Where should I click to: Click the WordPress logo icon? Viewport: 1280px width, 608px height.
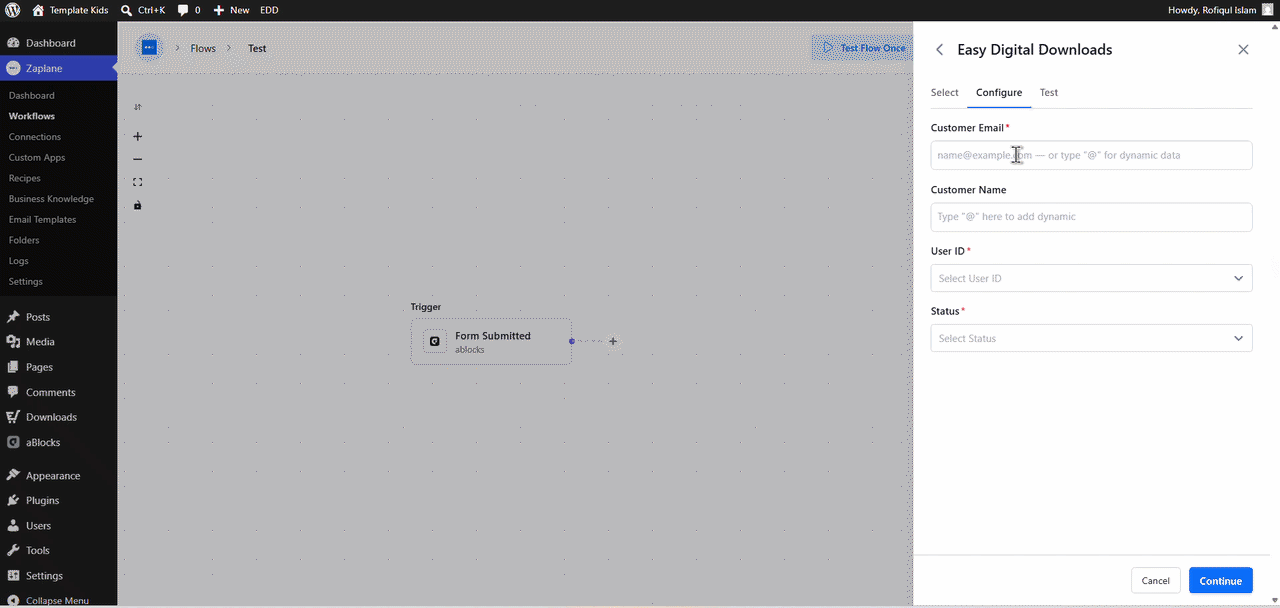tap(12, 10)
